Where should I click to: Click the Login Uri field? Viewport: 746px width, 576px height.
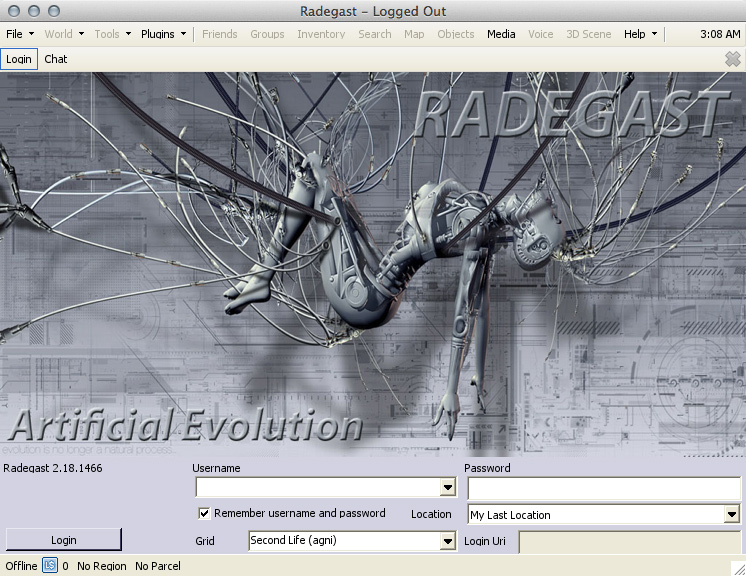click(x=630, y=542)
